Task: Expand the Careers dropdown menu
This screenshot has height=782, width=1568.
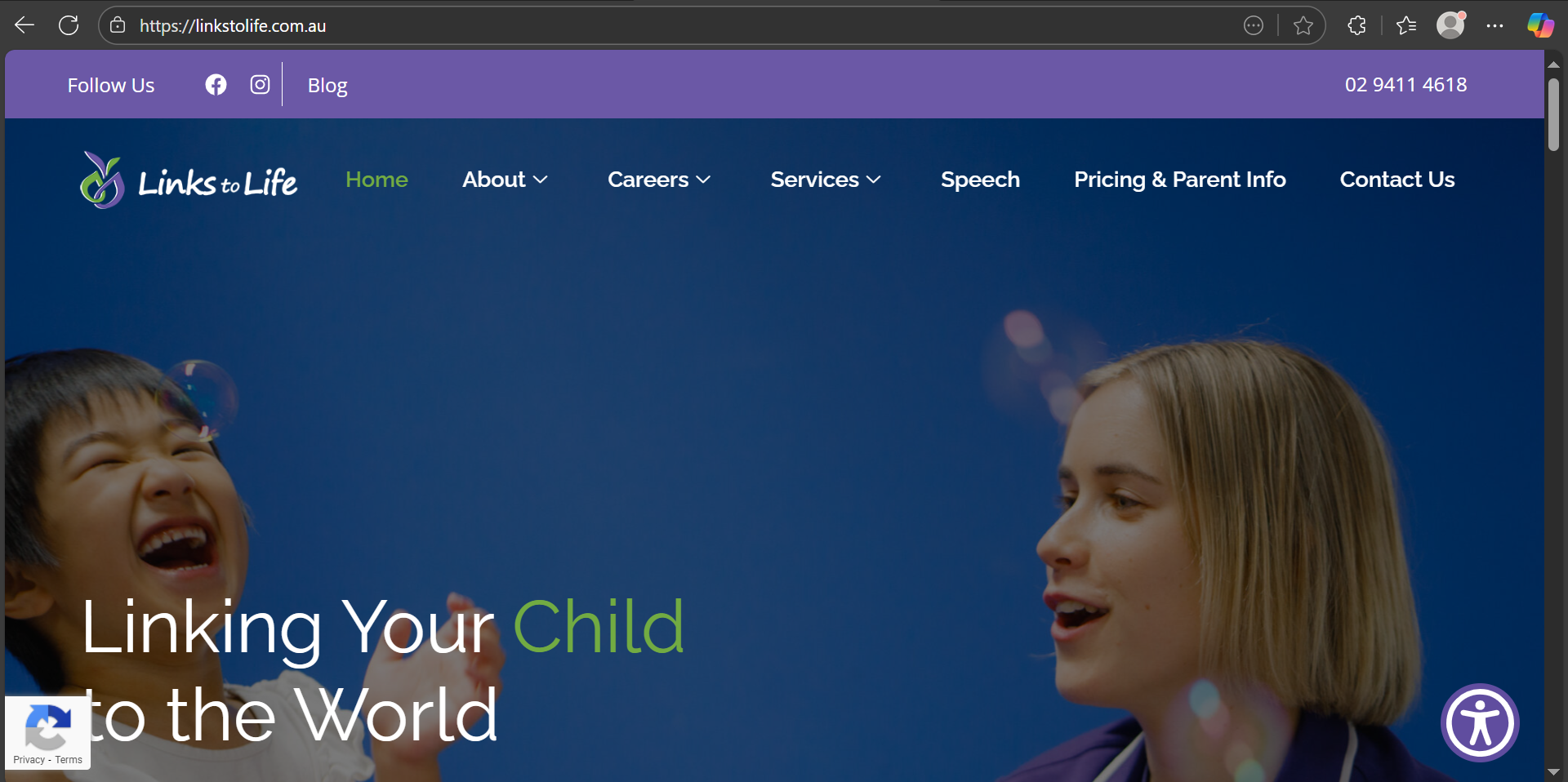Action: tap(659, 180)
